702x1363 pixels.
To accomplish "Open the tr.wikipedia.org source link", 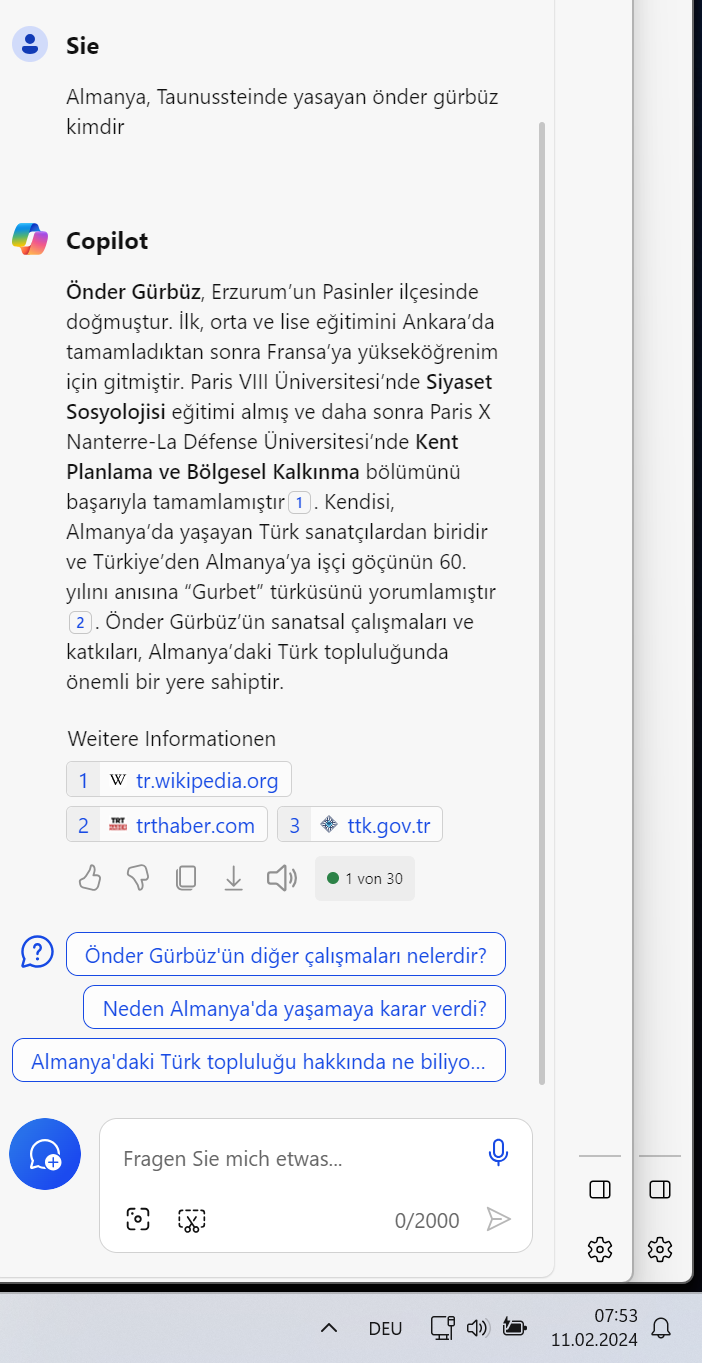I will click(179, 780).
